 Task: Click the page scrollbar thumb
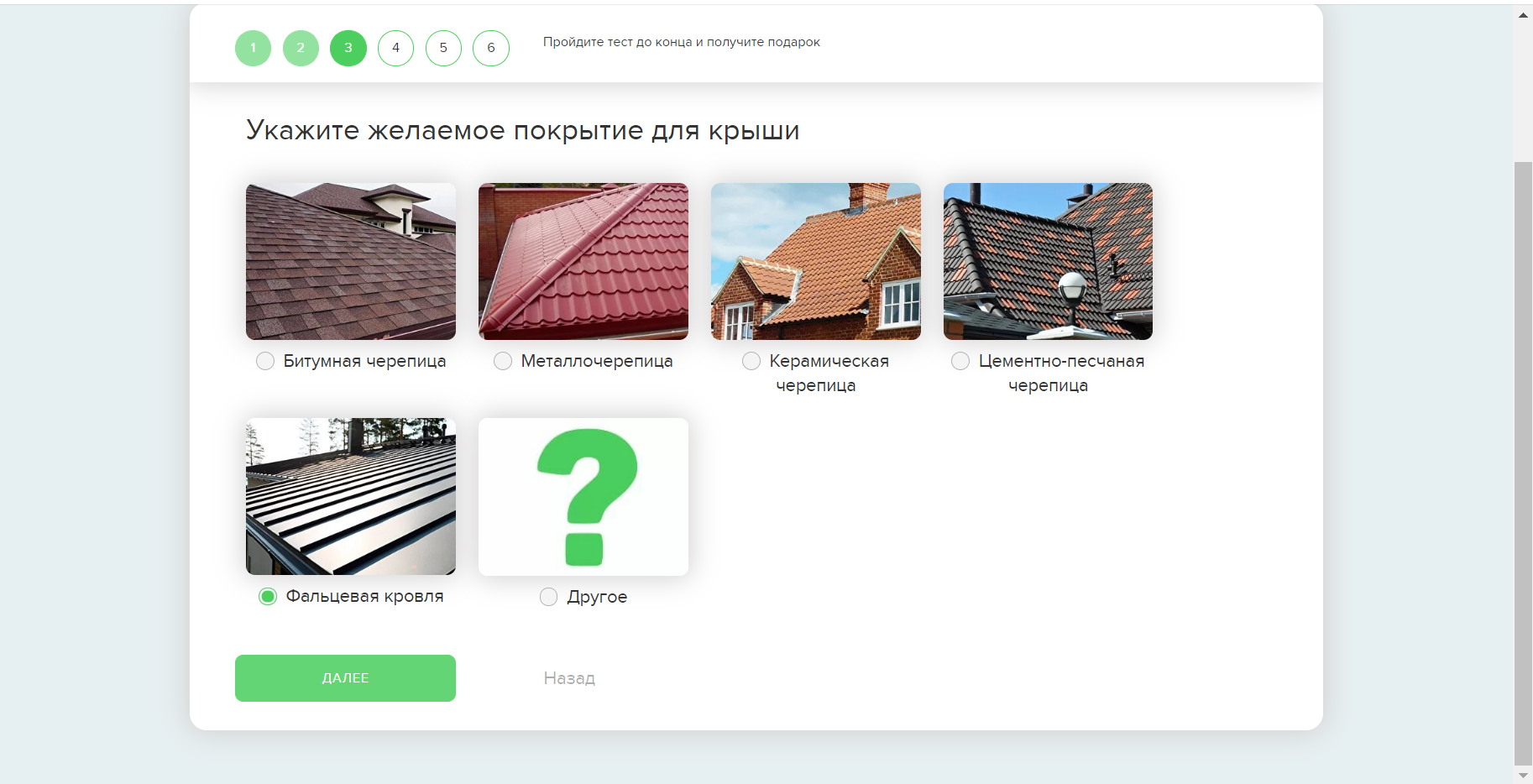click(1523, 462)
